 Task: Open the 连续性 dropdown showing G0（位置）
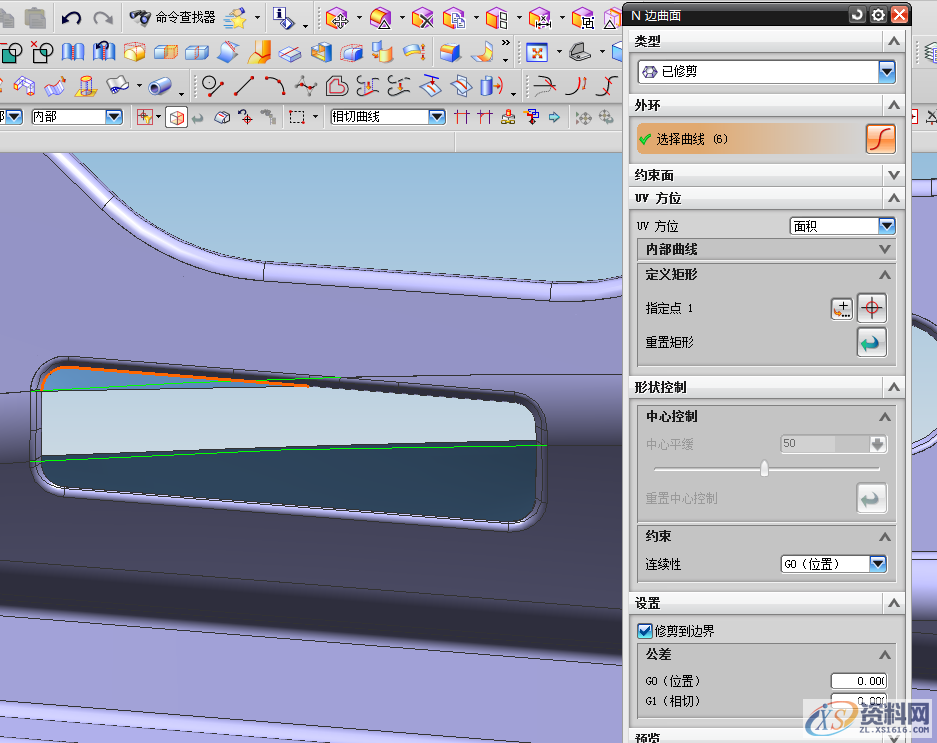pos(877,563)
